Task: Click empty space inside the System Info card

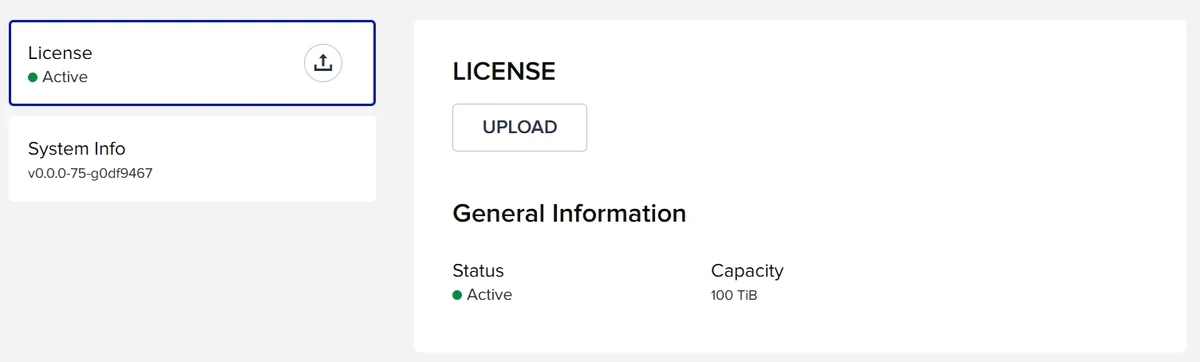Action: coord(270,160)
